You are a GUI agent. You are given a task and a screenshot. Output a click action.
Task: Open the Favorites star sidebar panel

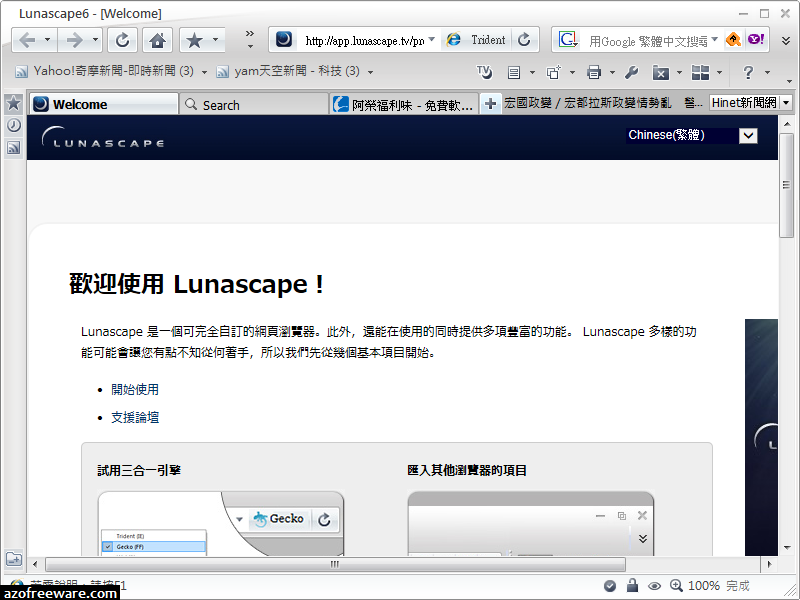click(14, 104)
